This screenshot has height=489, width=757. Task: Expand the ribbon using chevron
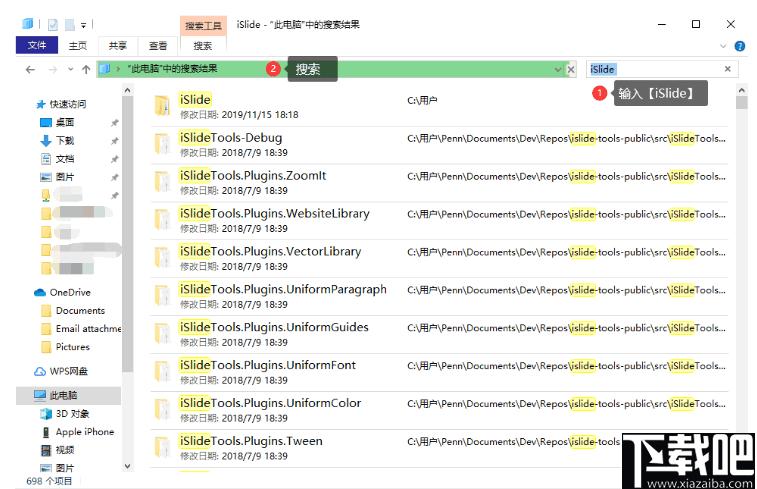723,46
